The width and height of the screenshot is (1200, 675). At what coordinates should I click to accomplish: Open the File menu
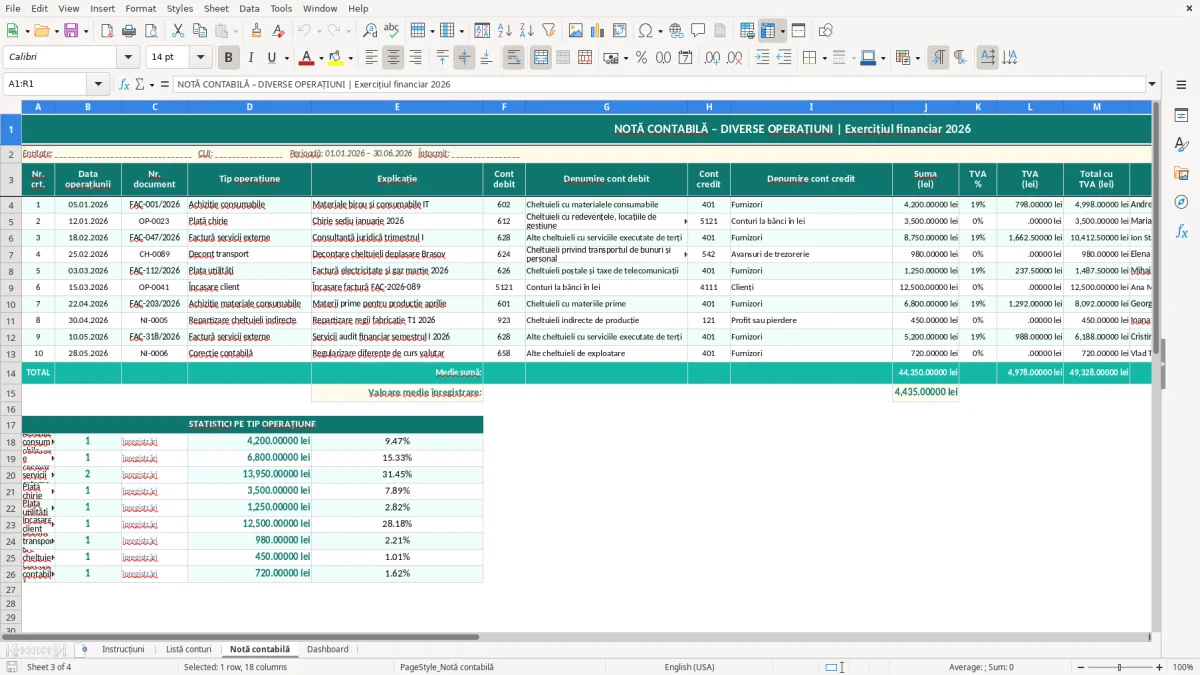pyautogui.click(x=12, y=8)
